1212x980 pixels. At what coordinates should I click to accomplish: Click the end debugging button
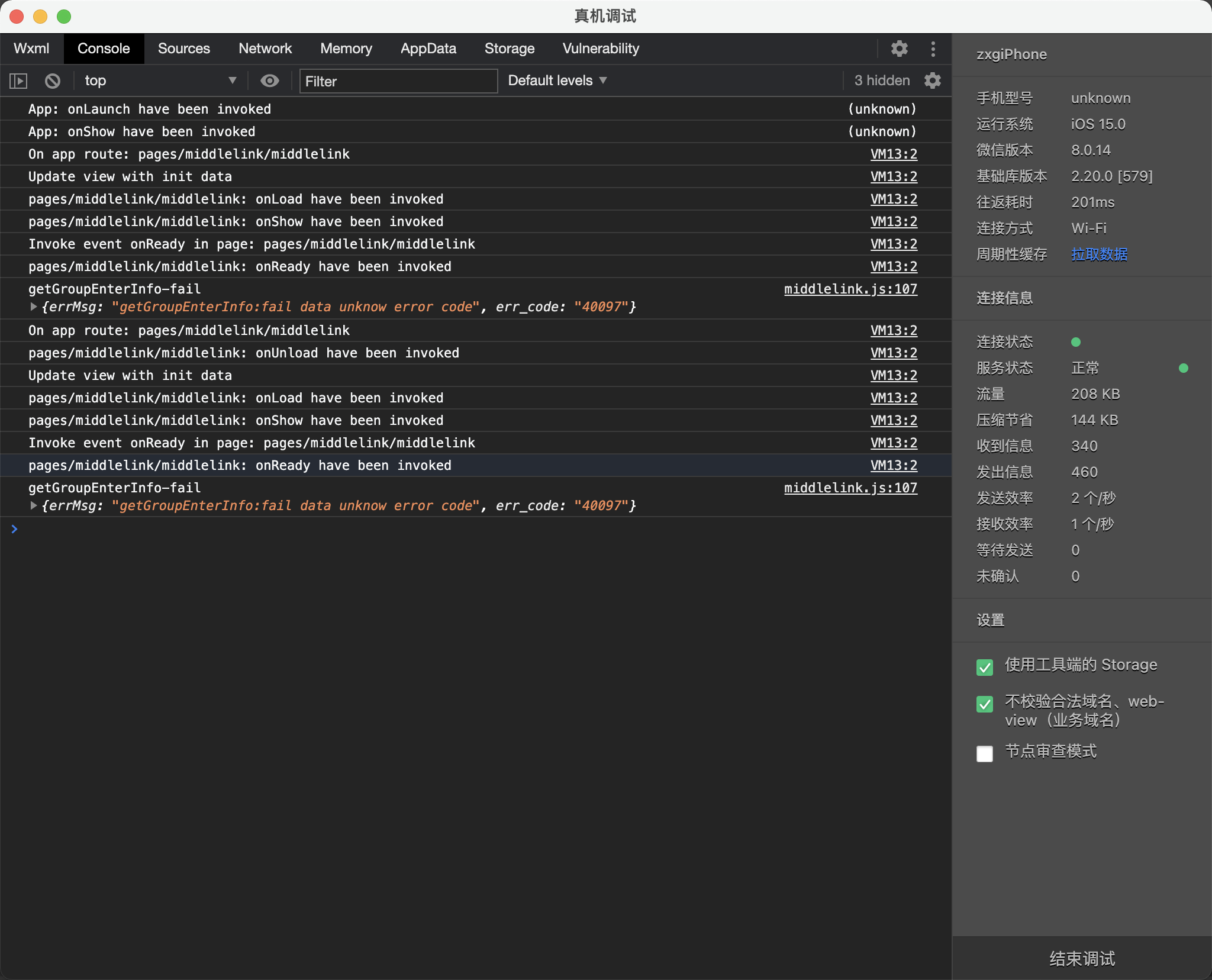[x=1082, y=958]
